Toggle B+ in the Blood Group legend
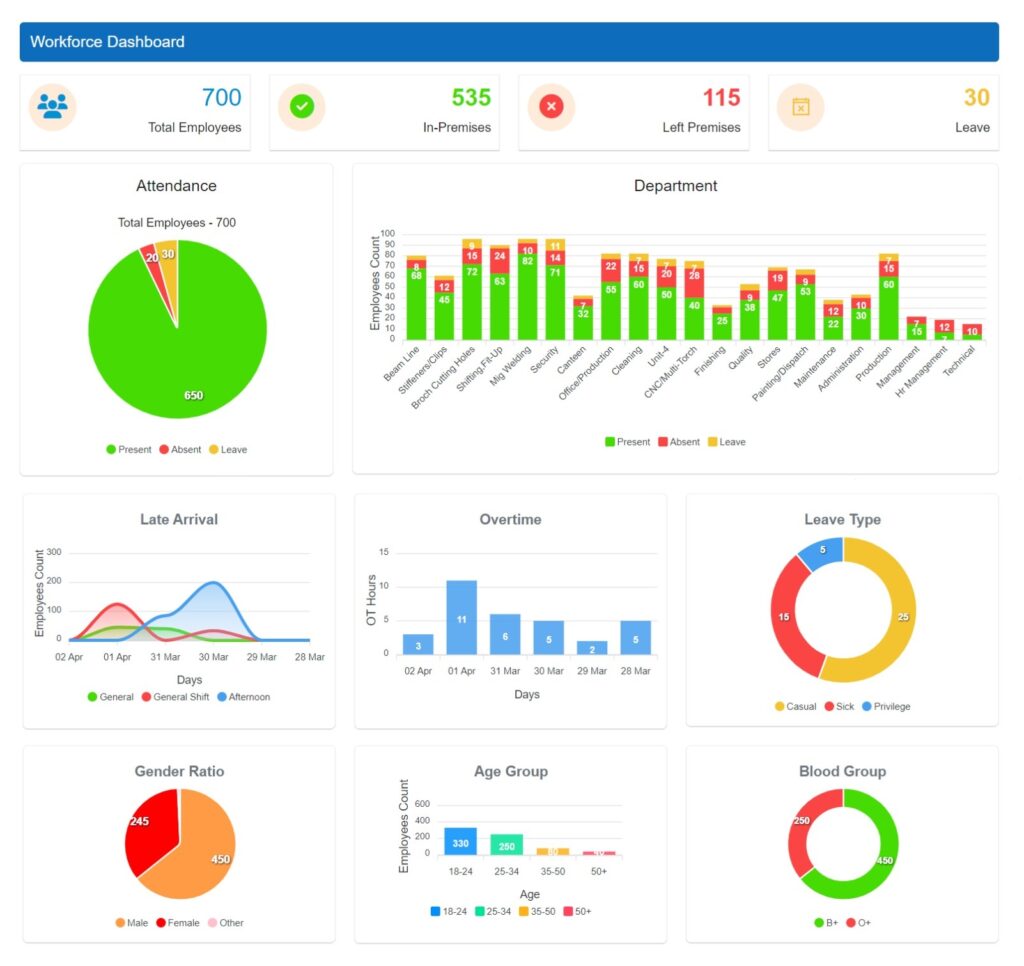 [827, 923]
